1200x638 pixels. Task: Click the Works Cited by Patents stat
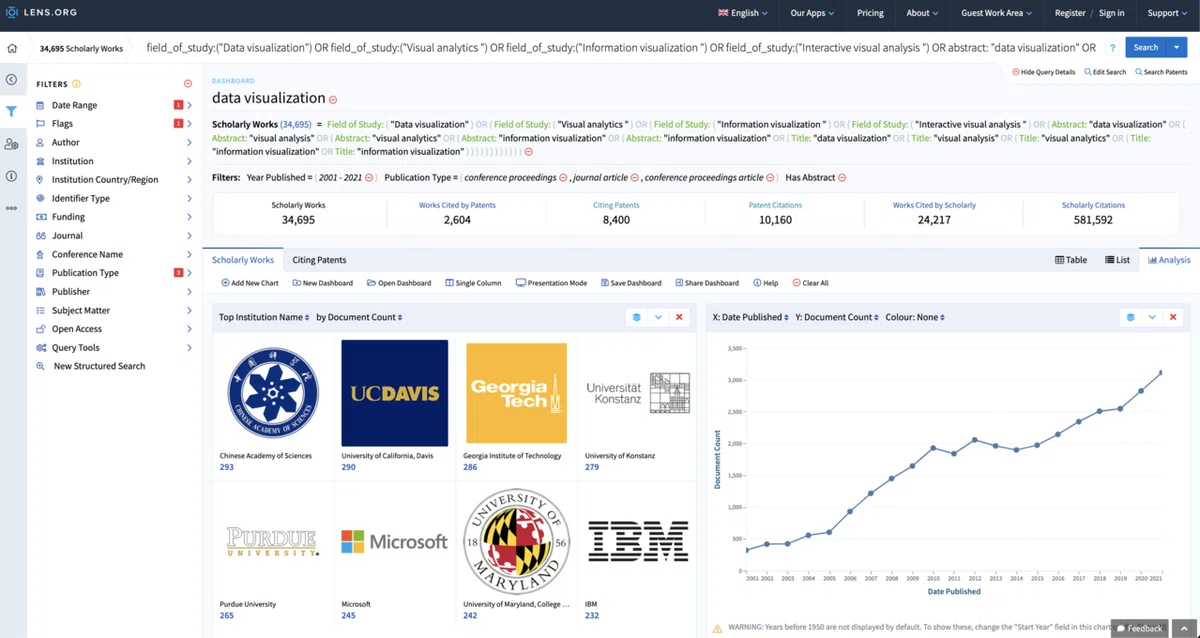pyautogui.click(x=457, y=212)
